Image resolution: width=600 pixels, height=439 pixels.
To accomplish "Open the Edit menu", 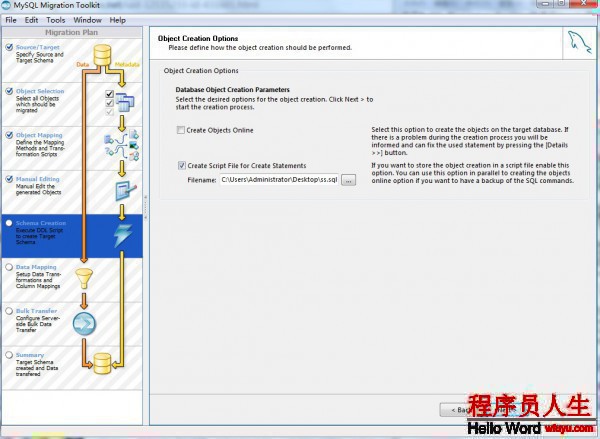I will [x=31, y=20].
